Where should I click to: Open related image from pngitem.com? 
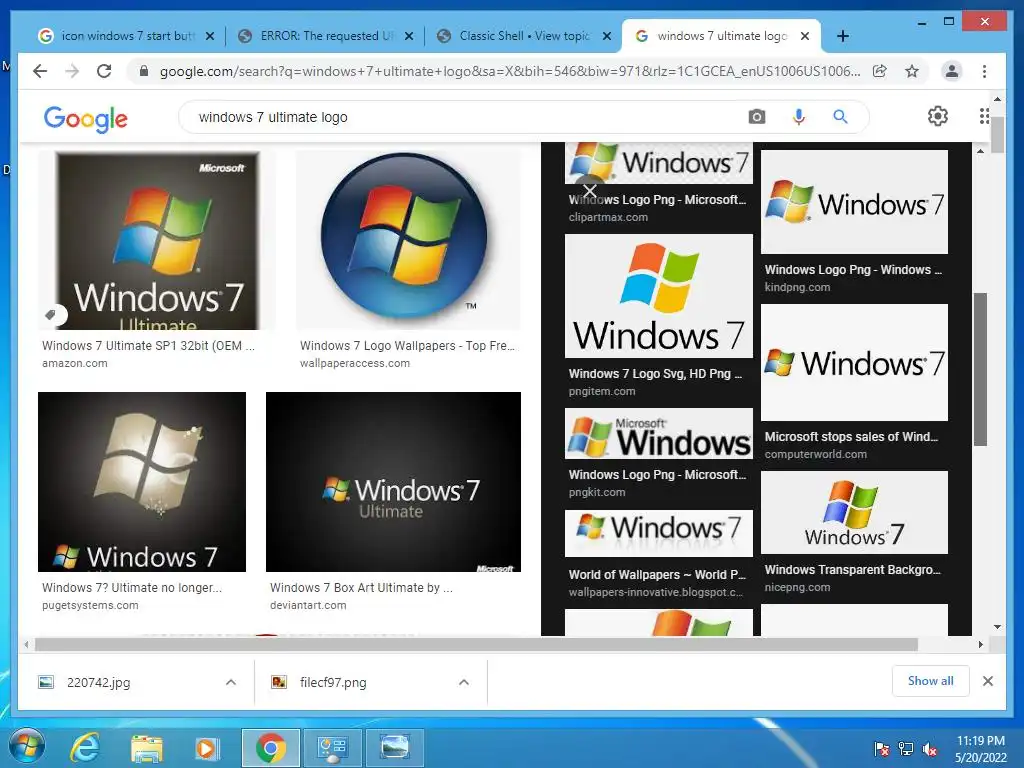[658, 296]
